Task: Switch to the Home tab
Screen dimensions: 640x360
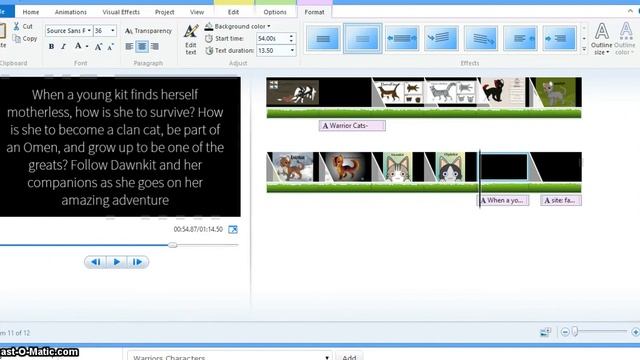Action: (x=31, y=12)
